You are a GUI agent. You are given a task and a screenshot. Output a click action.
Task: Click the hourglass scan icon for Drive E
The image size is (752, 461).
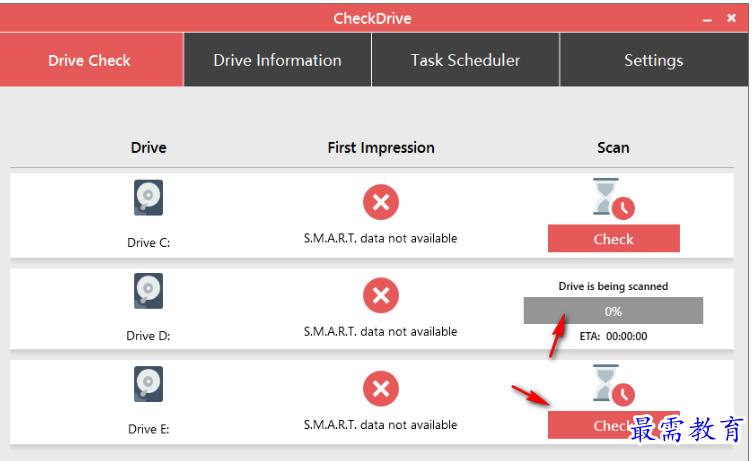[613, 385]
